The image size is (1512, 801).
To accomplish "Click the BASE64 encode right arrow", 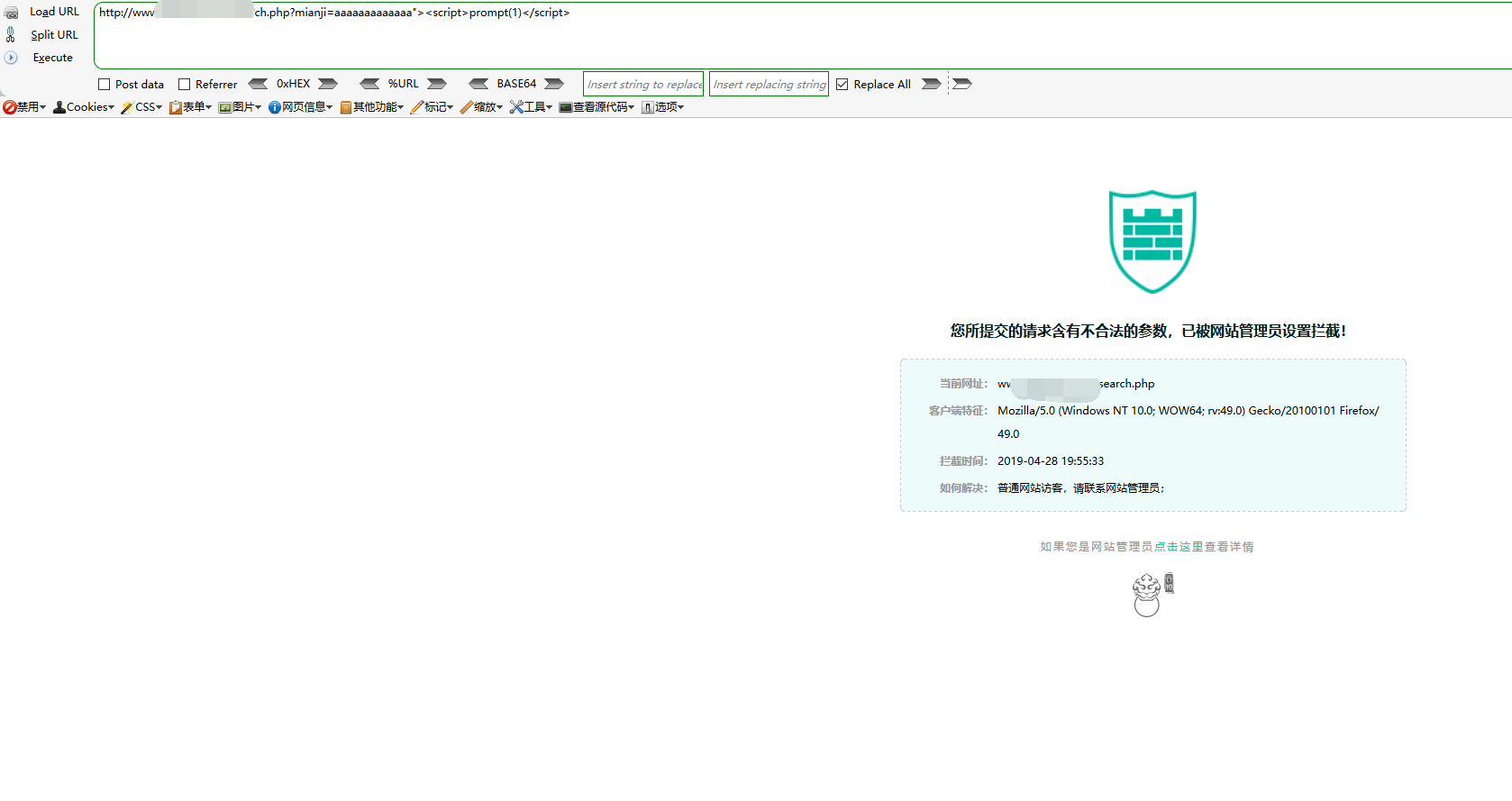I will point(554,84).
